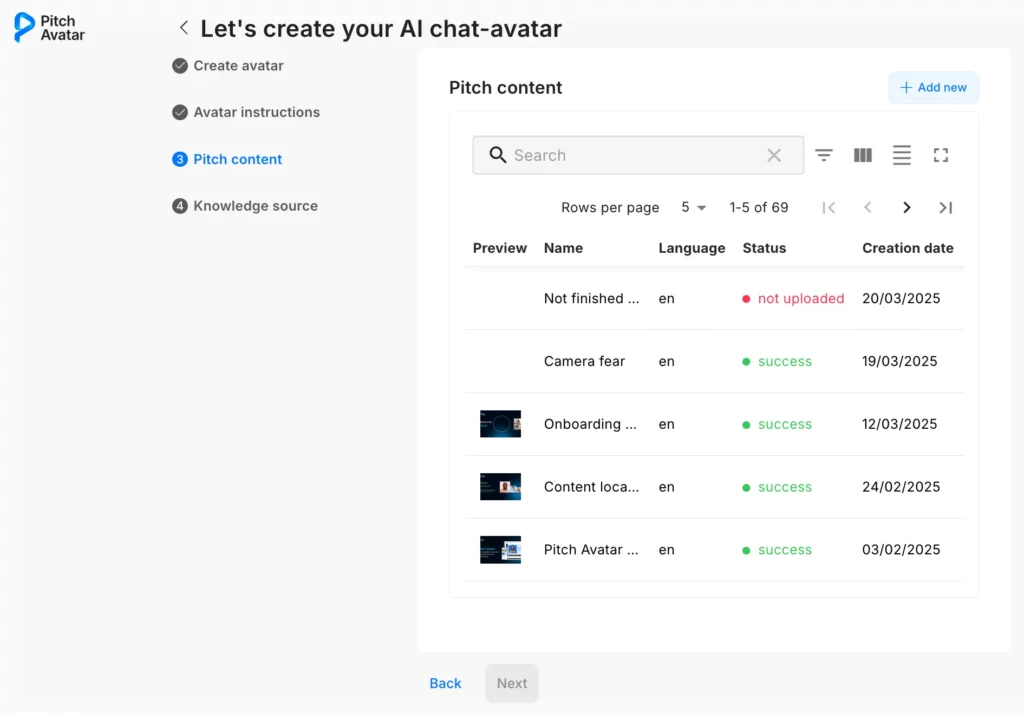Toggle table row density icon
This screenshot has width=1024, height=713.
pyautogui.click(x=902, y=155)
